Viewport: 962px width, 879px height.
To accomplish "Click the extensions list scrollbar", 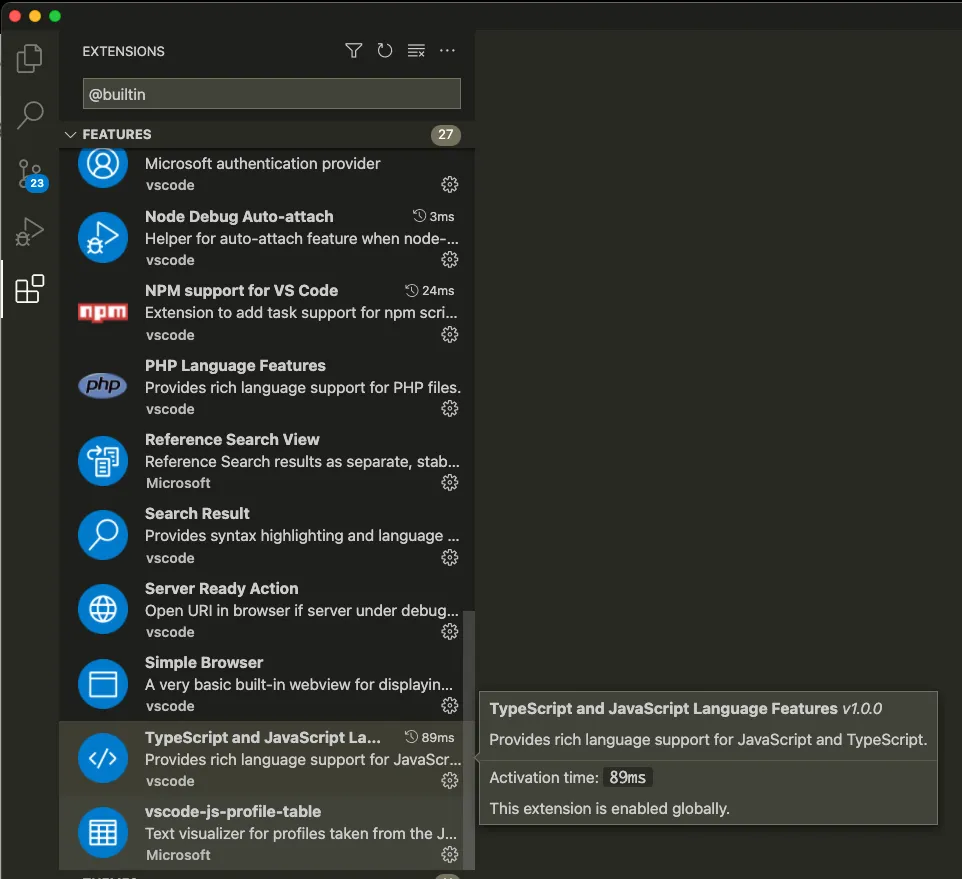I will [x=469, y=739].
